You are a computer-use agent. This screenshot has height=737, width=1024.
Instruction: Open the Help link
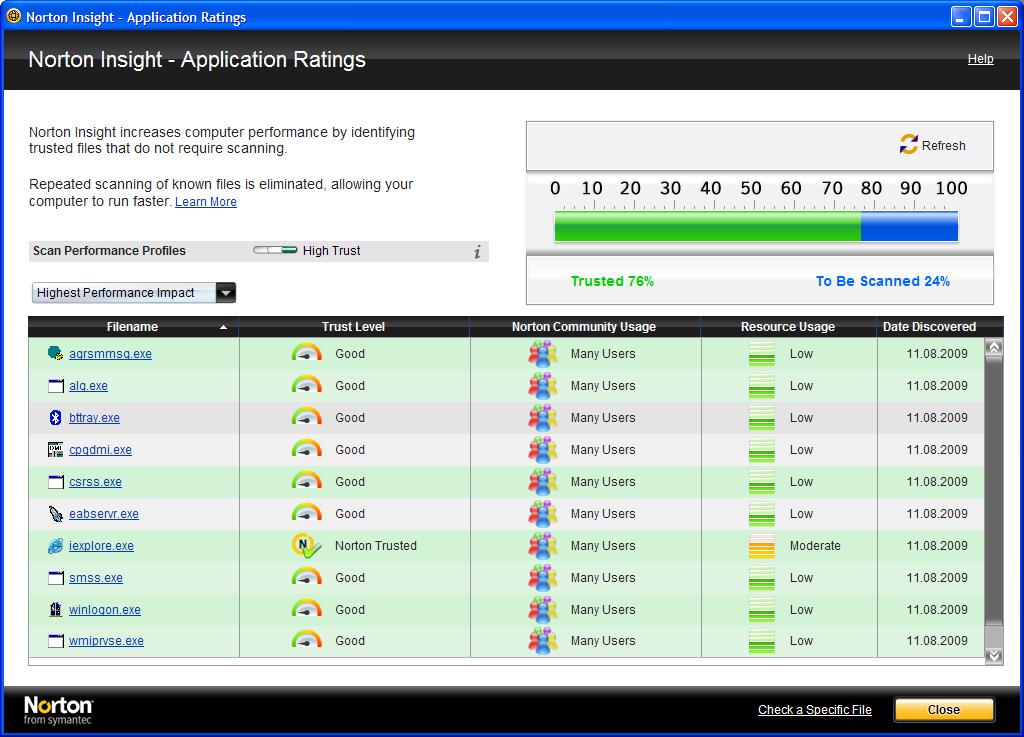[x=980, y=59]
